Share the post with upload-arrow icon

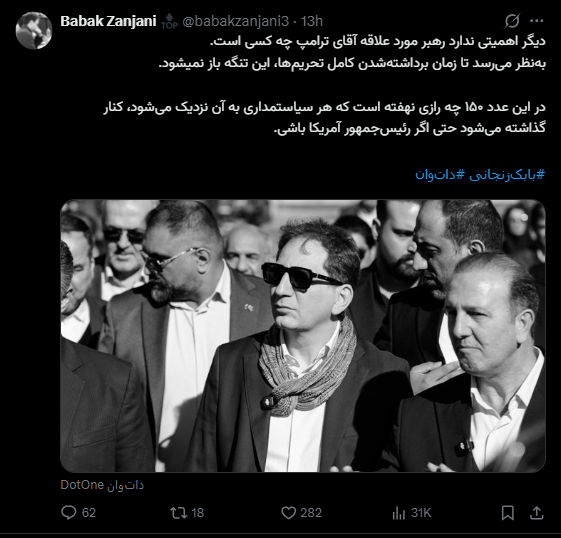click(x=537, y=513)
